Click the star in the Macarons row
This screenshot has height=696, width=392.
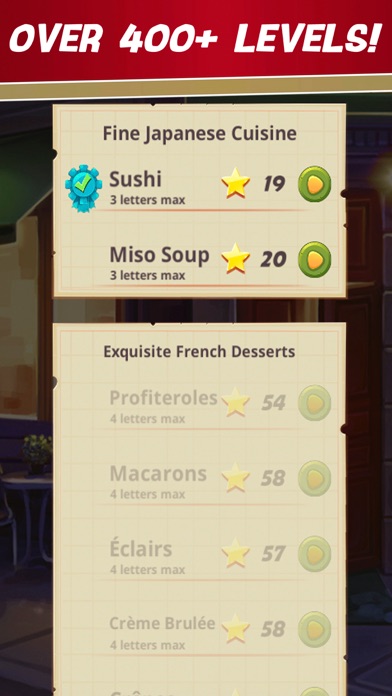tap(236, 478)
